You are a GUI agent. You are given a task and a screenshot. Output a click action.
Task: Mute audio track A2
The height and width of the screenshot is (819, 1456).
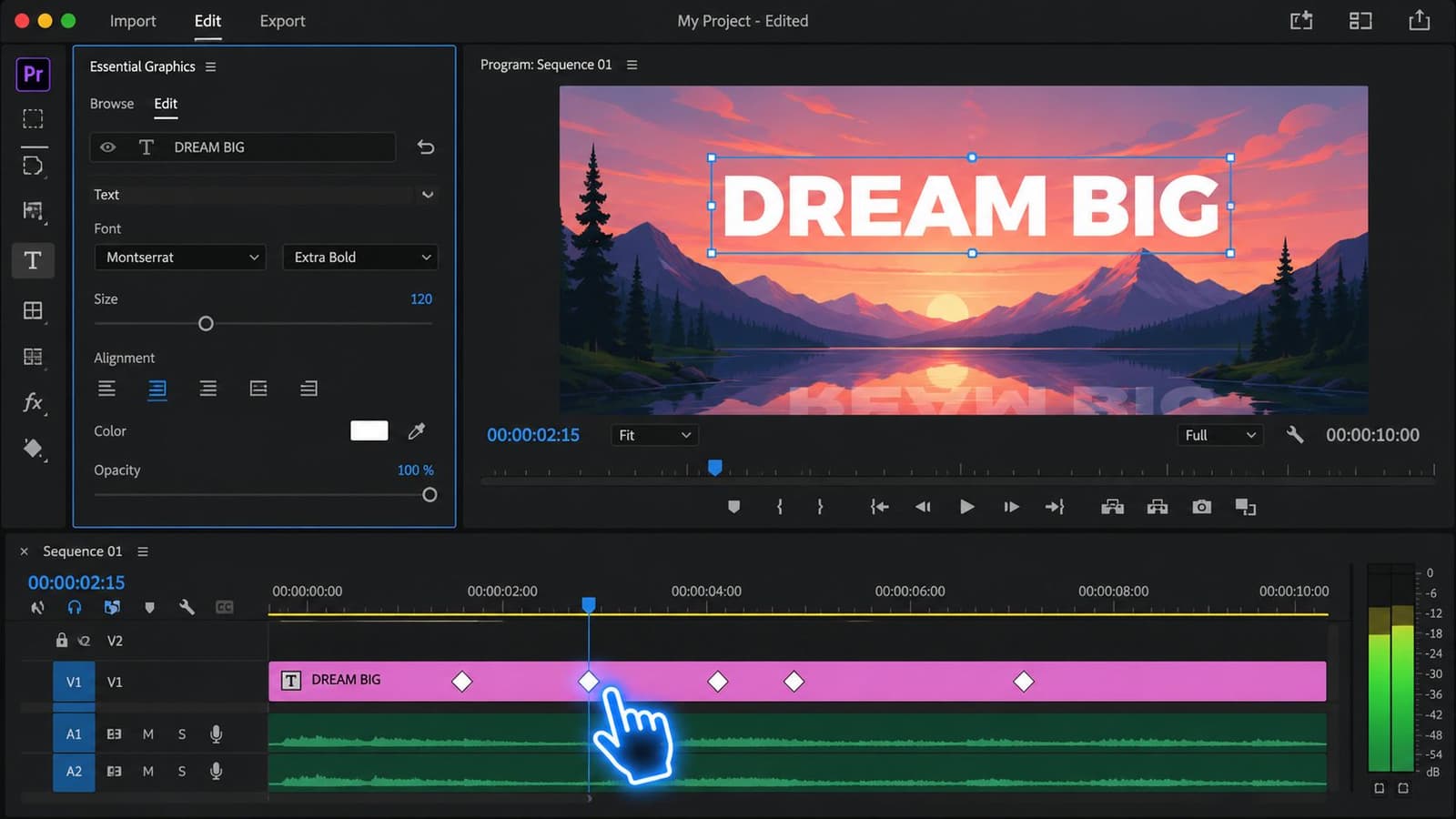(148, 772)
